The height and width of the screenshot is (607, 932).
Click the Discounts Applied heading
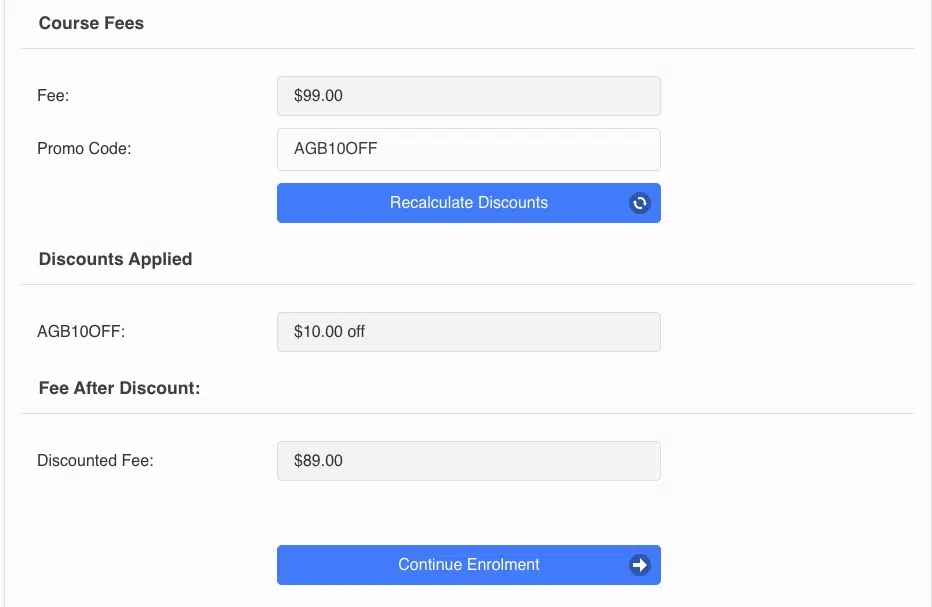tap(115, 259)
